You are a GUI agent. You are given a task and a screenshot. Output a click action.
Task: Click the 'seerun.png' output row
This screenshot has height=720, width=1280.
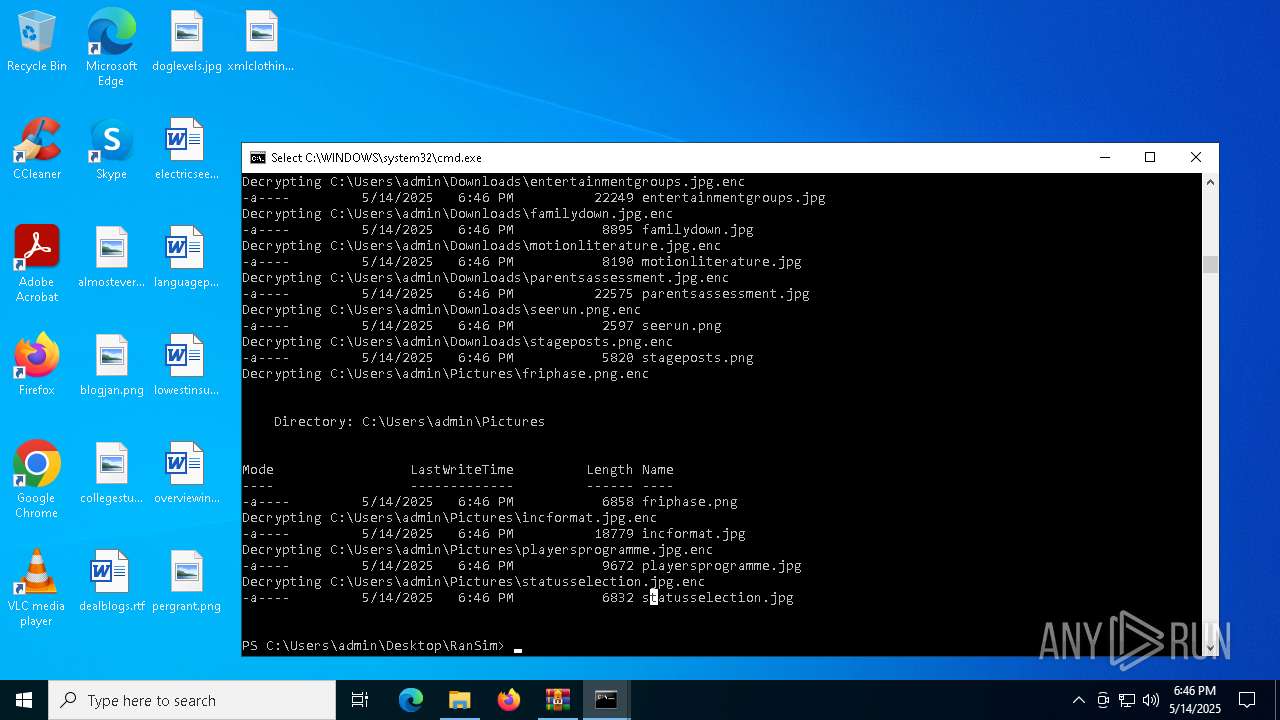(x=482, y=326)
